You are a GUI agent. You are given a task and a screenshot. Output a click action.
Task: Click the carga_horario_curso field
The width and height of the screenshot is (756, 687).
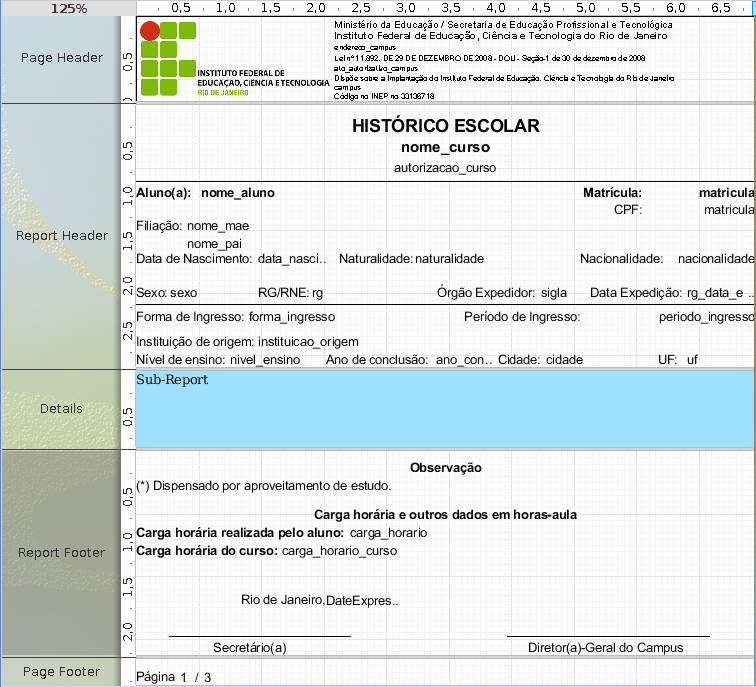tap(340, 551)
